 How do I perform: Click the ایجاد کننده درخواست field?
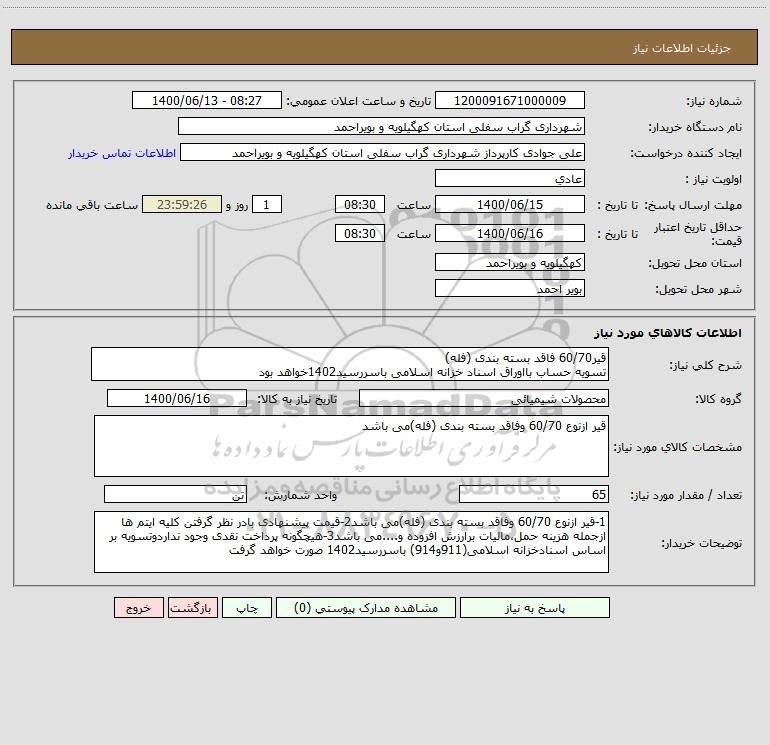point(382,153)
